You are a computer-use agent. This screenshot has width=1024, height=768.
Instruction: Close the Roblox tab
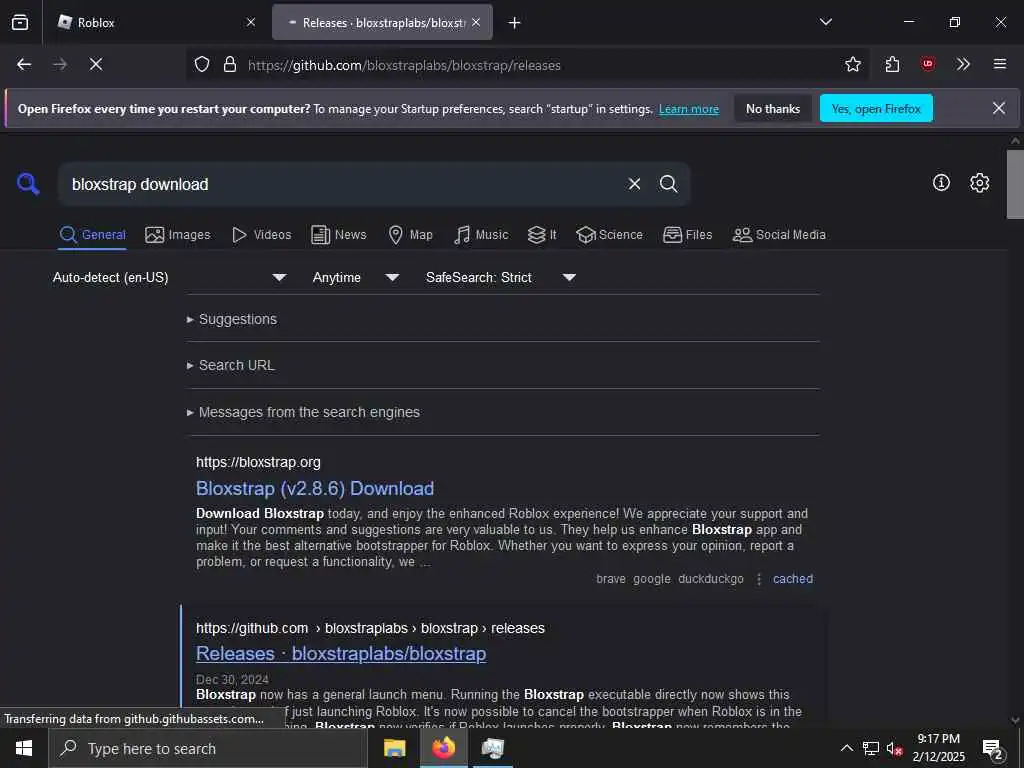pos(251,22)
